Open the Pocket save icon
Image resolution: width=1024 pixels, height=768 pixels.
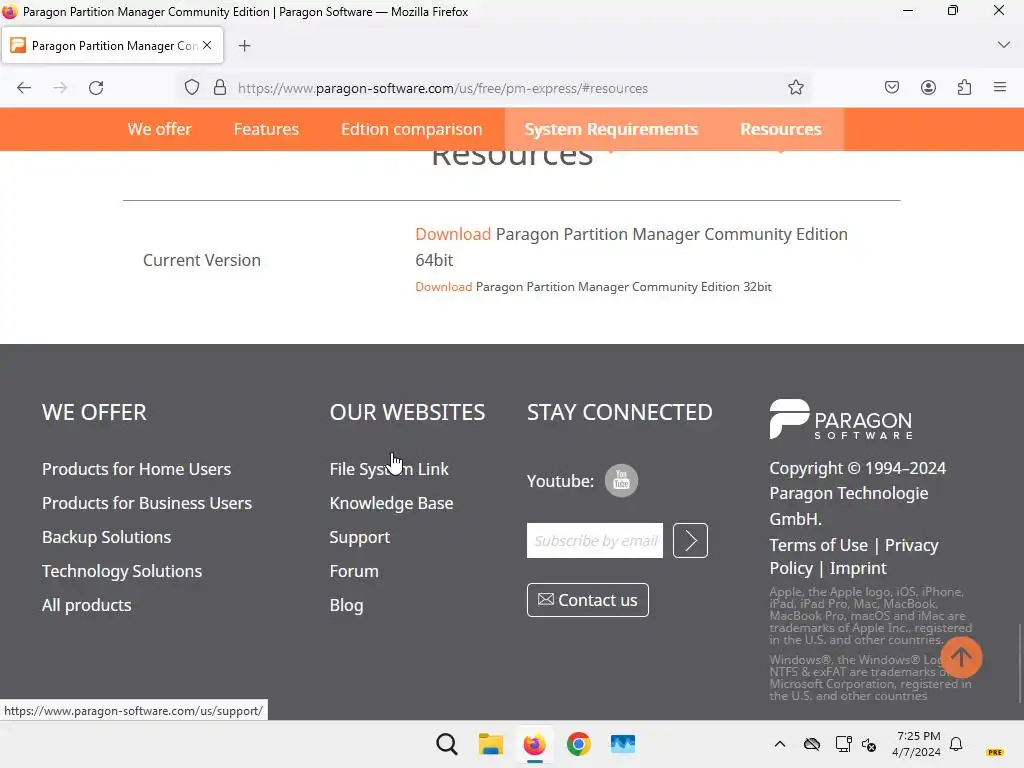[x=891, y=88]
